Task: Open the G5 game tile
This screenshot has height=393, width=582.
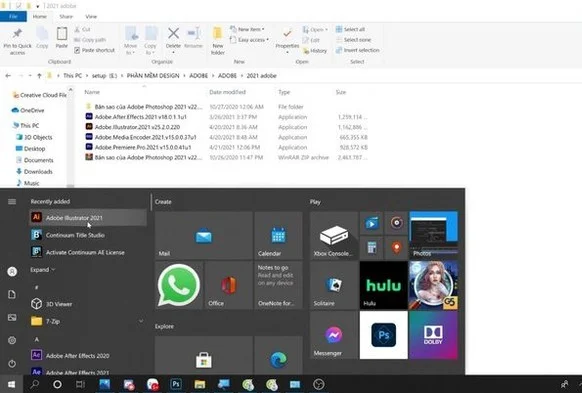Action: click(x=433, y=285)
